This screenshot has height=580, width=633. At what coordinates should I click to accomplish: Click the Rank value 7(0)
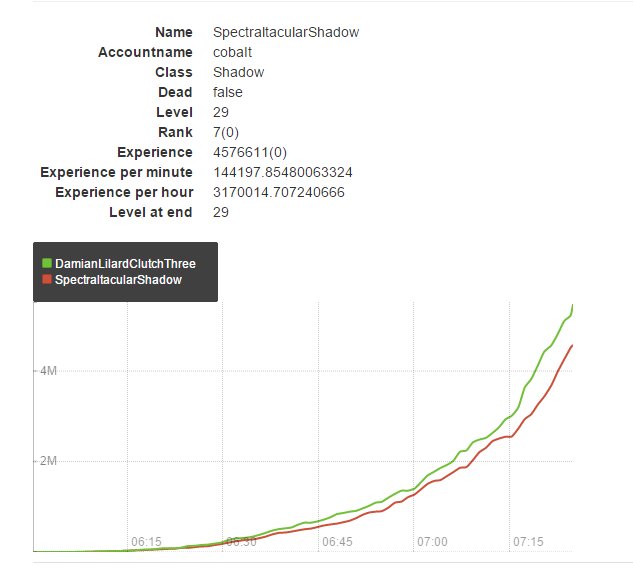coord(228,132)
